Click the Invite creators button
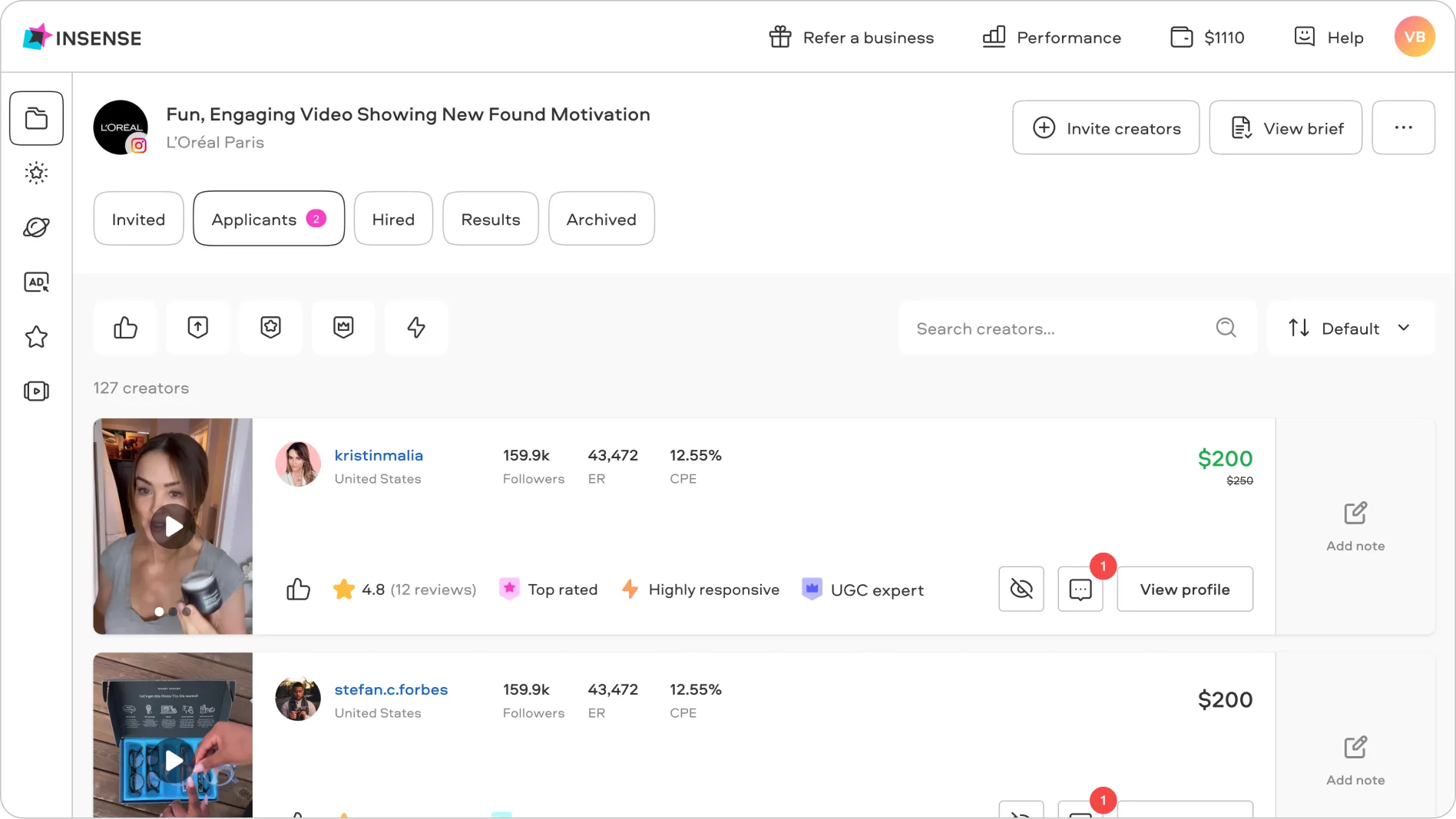This screenshot has width=1456, height=819. [1106, 127]
